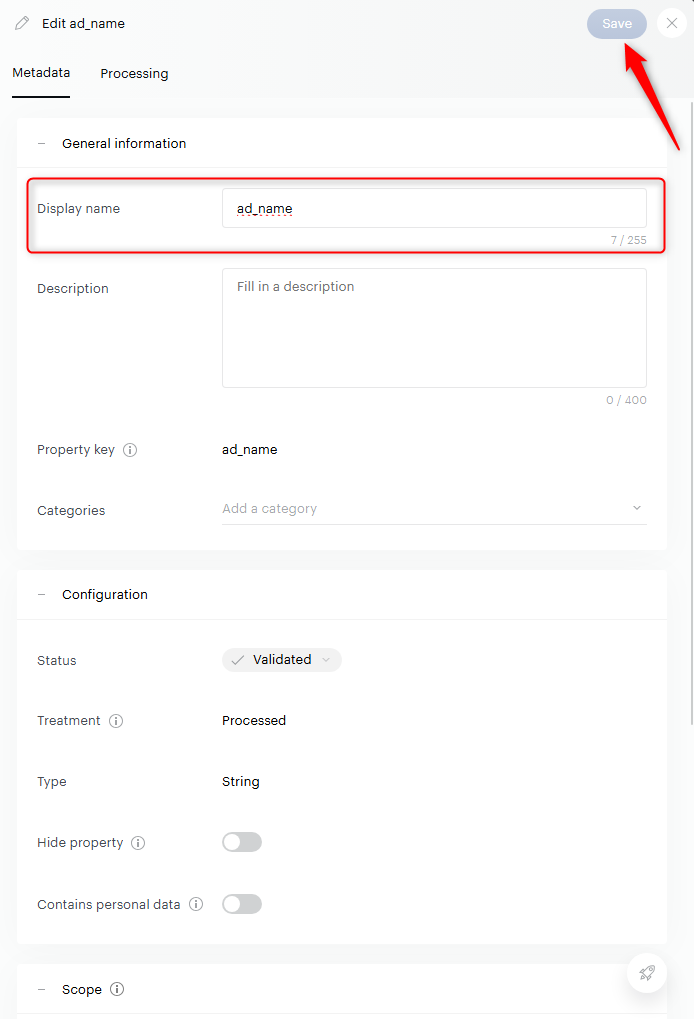The width and height of the screenshot is (694, 1019).
Task: Click the info icon next to Treatment
Action: point(116,721)
